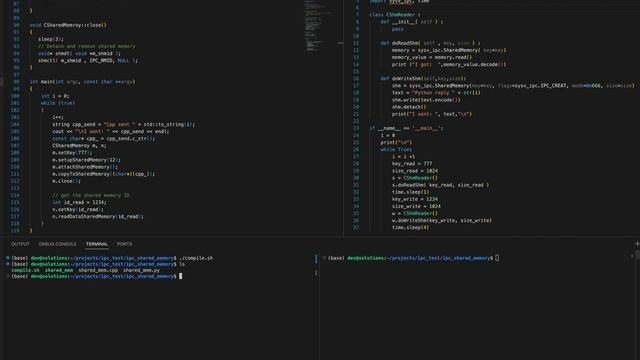Viewport: 640px width, 360px height.
Task: Switch to the OUTPUT panel tab
Action: pyautogui.click(x=20, y=244)
